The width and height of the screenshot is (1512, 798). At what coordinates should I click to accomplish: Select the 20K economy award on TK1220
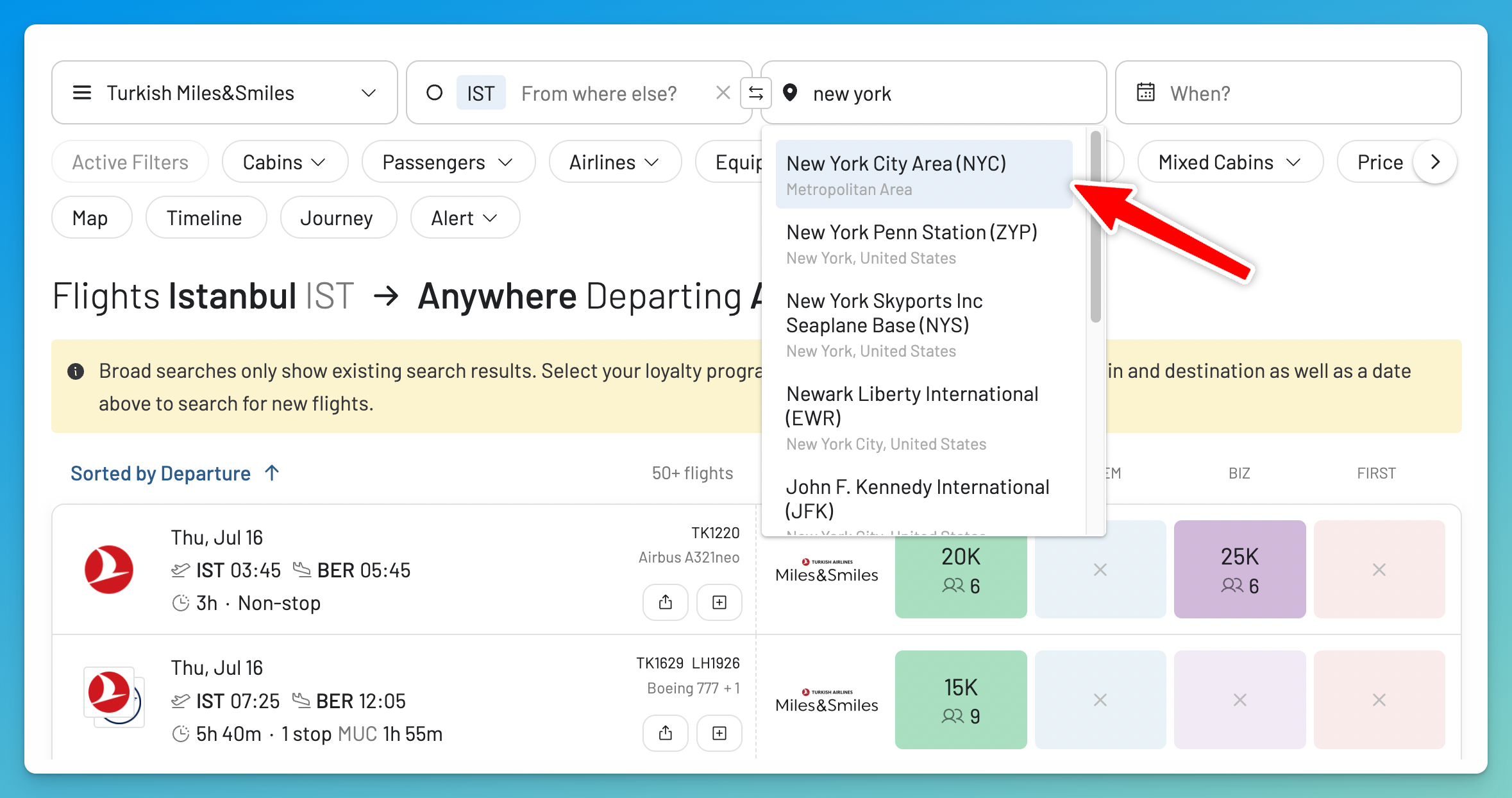[961, 569]
